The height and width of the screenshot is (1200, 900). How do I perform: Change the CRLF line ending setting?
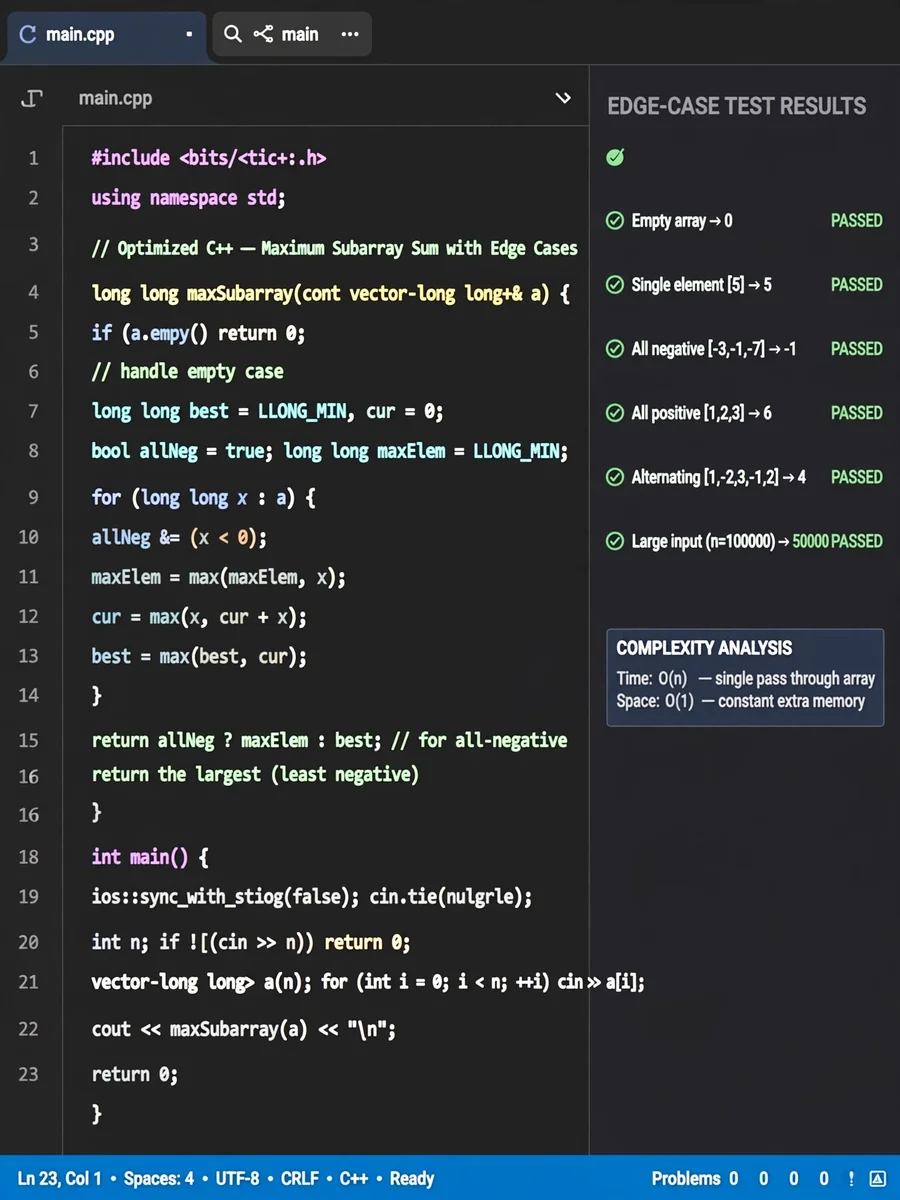pyautogui.click(x=300, y=1178)
